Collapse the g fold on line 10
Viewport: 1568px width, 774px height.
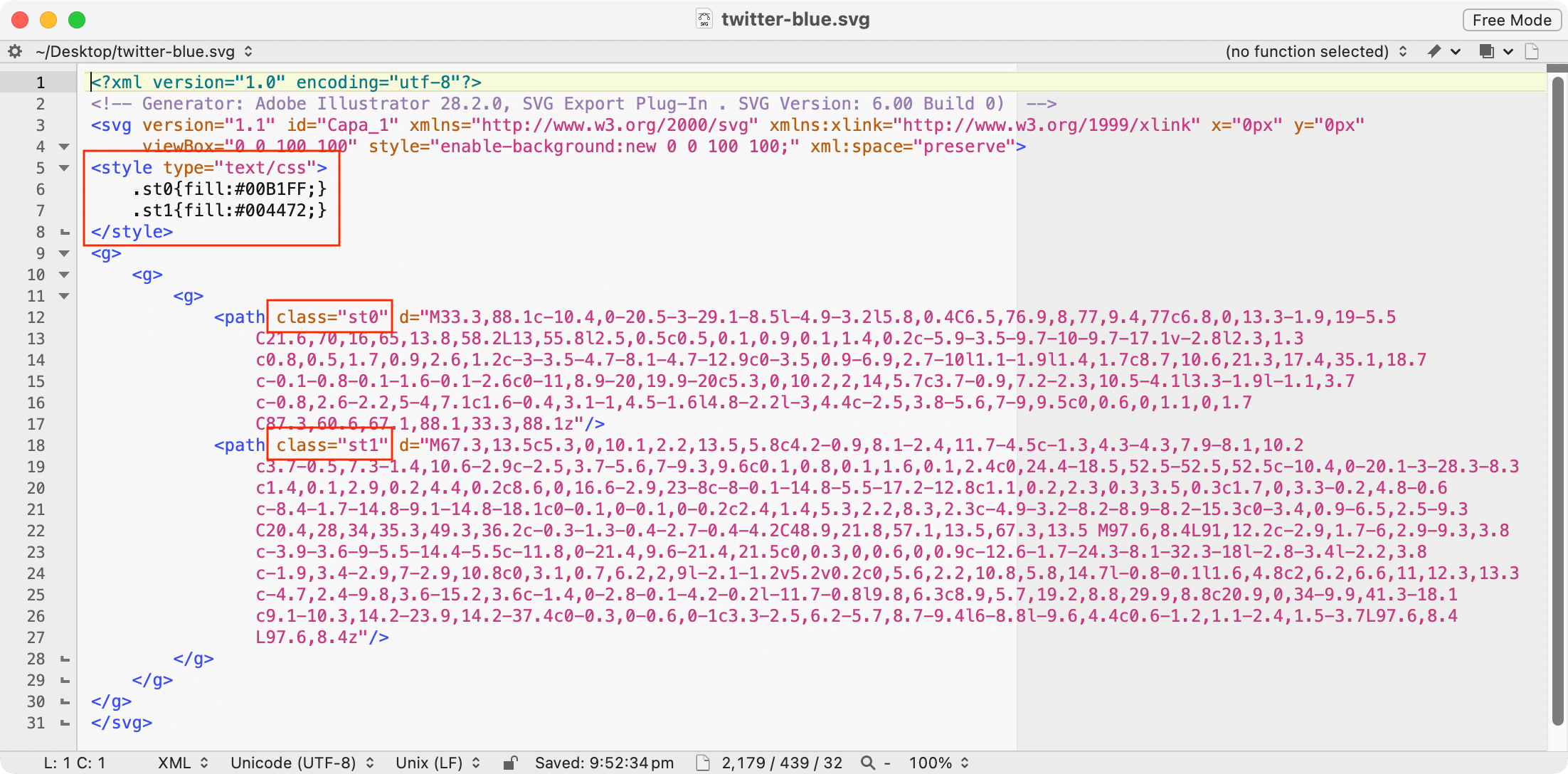coord(64,275)
